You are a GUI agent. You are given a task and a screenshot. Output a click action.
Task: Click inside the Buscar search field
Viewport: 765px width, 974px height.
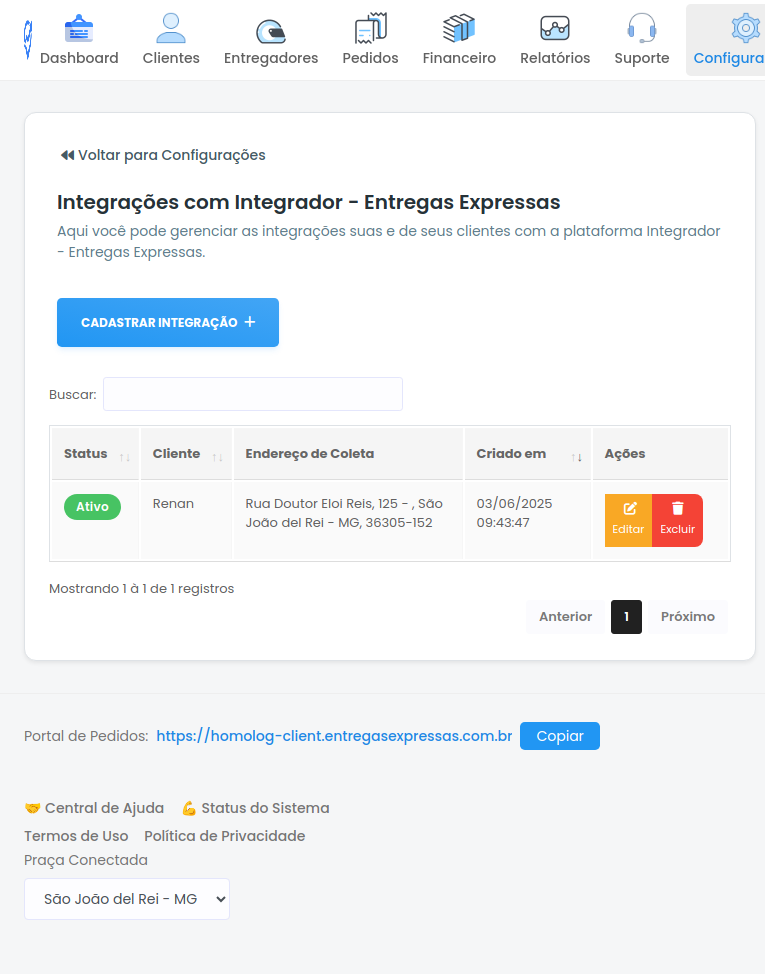[x=252, y=393]
